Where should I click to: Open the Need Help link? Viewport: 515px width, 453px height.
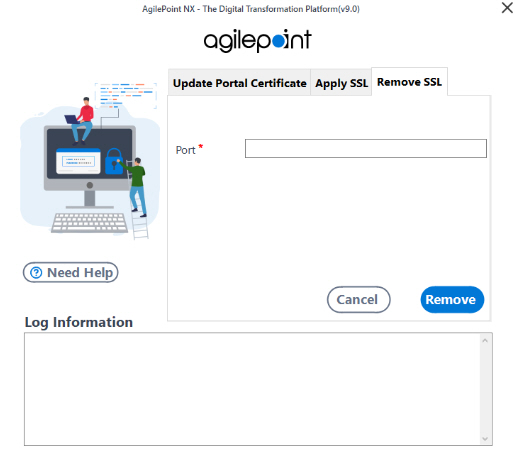(x=70, y=272)
